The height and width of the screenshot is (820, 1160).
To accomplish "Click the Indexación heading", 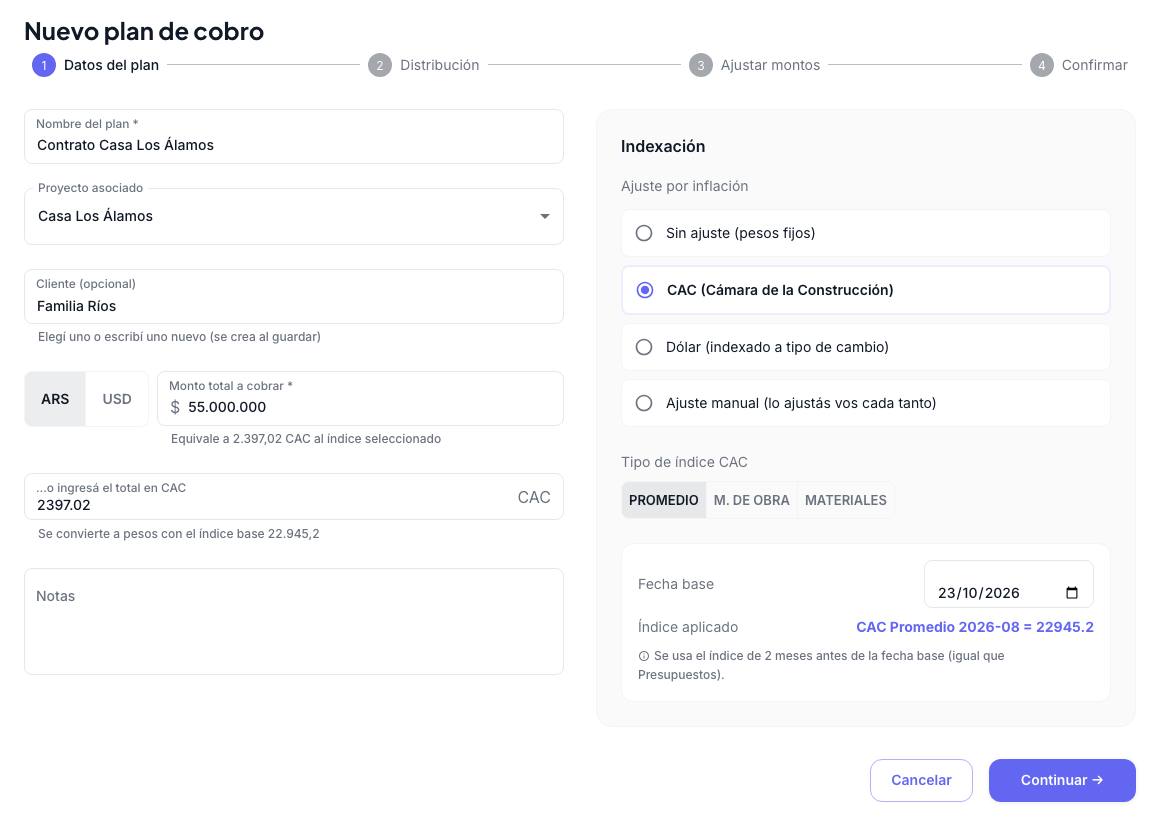I will coord(663,147).
